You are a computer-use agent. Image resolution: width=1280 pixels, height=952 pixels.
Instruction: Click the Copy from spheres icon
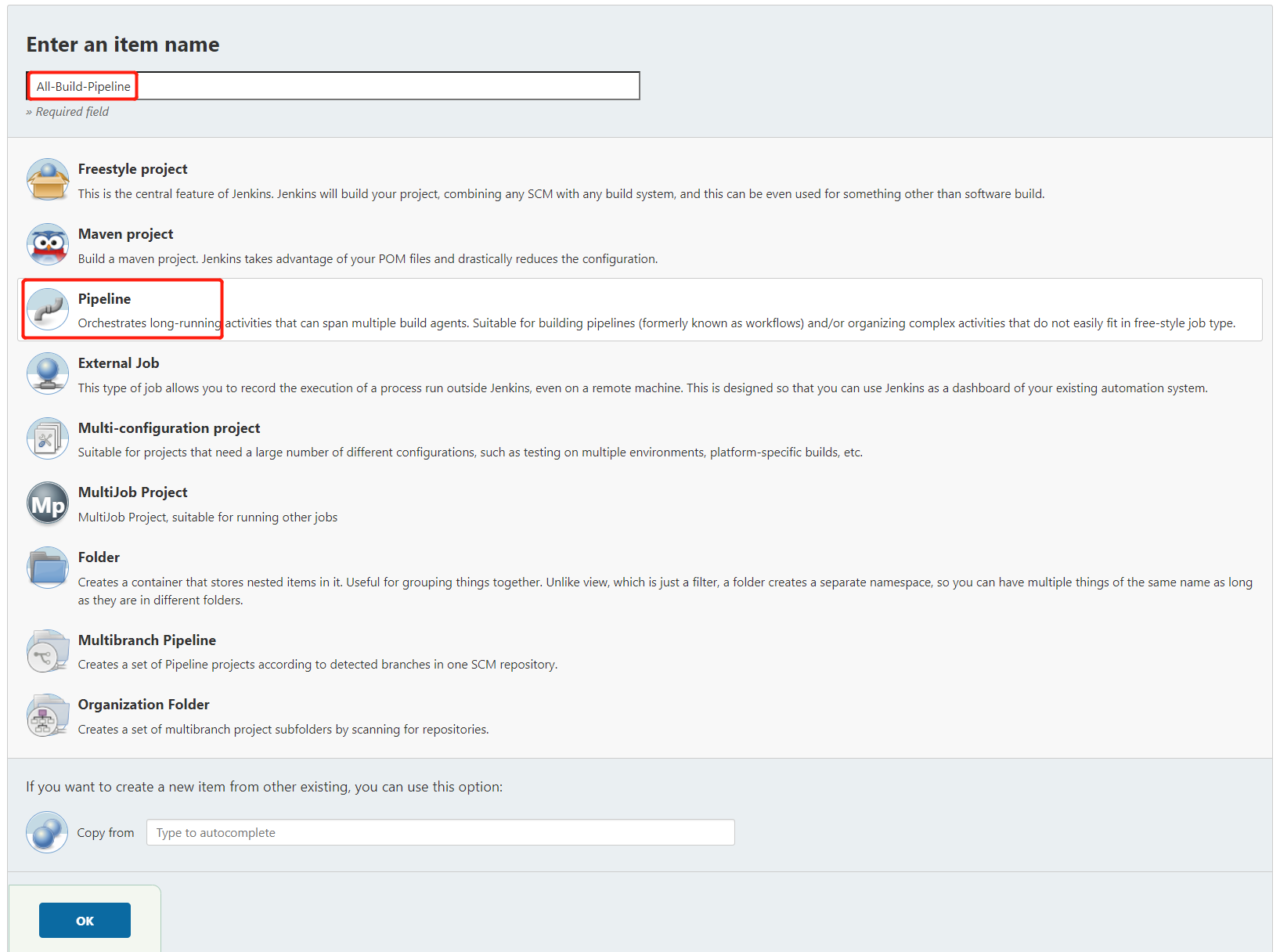coord(47,832)
